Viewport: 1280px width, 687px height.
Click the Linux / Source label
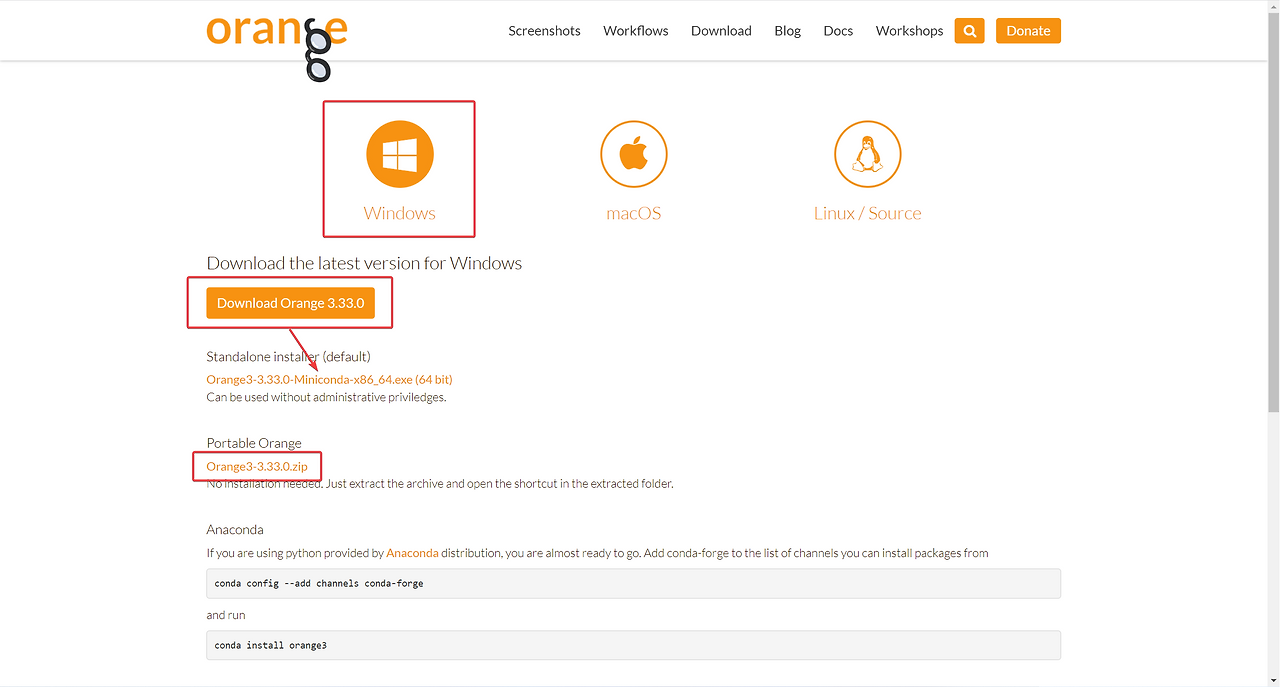[868, 213]
